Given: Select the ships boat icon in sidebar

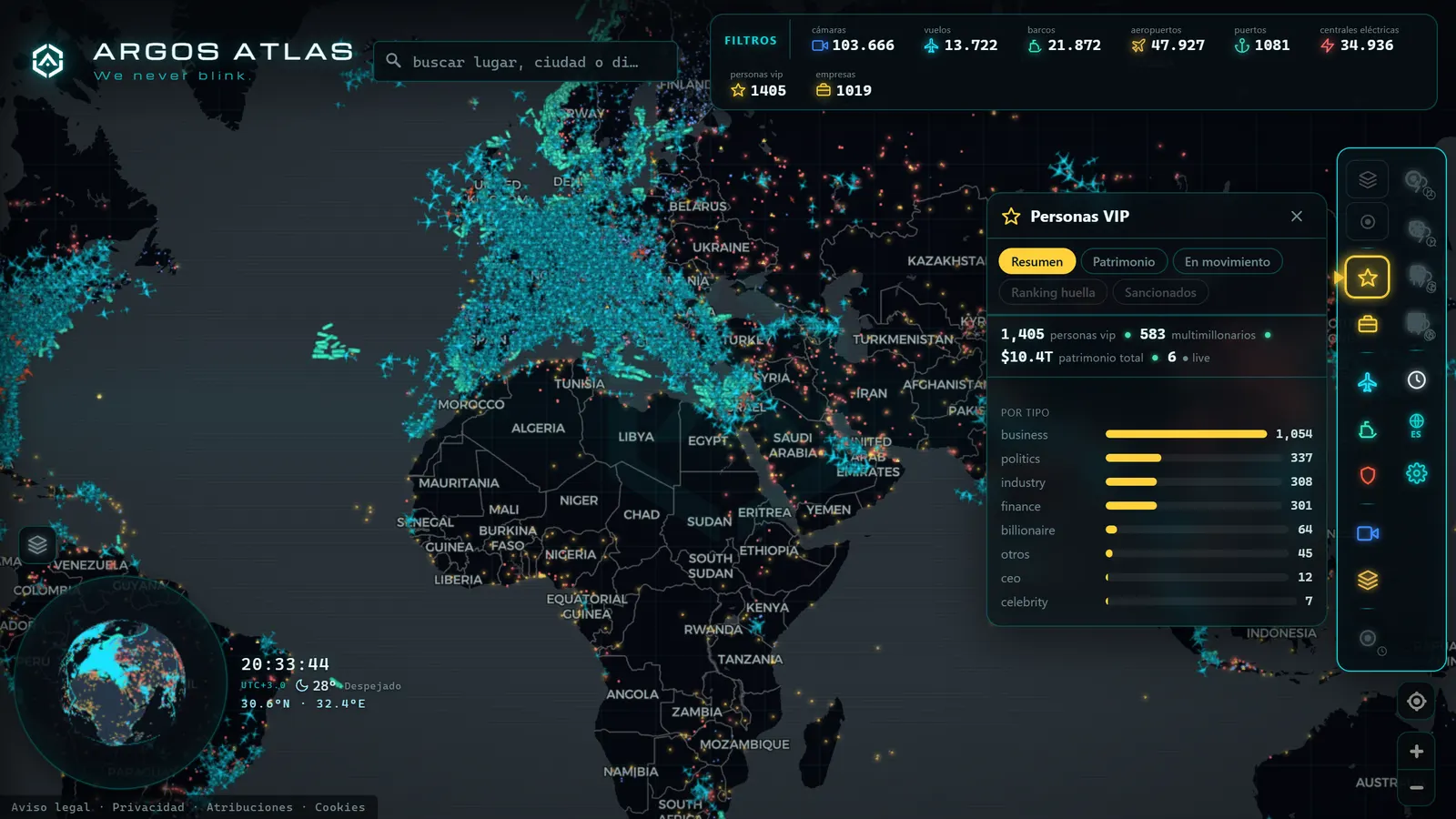Looking at the screenshot, I should tap(1367, 430).
